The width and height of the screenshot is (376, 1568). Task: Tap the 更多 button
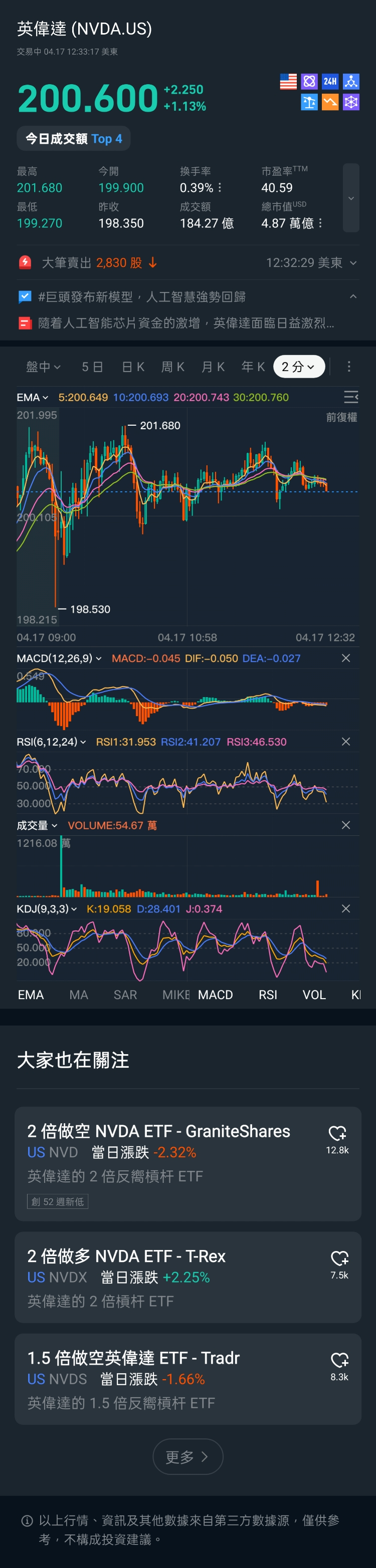point(187,1457)
